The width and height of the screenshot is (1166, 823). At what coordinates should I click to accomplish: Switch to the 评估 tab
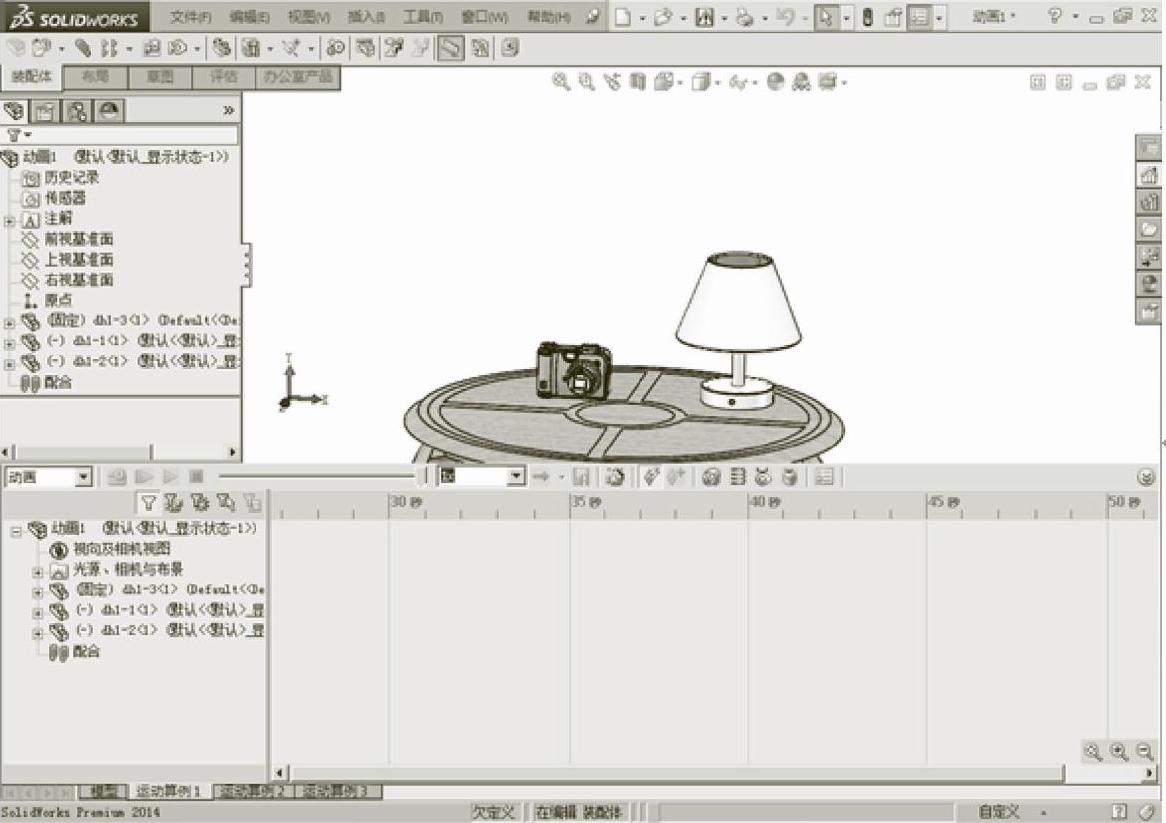(223, 77)
